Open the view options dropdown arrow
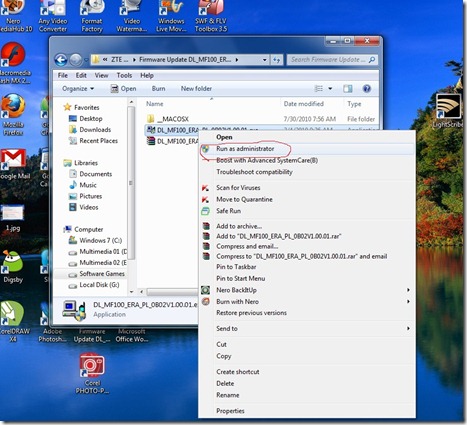This screenshot has height=425, width=467. tap(330, 89)
